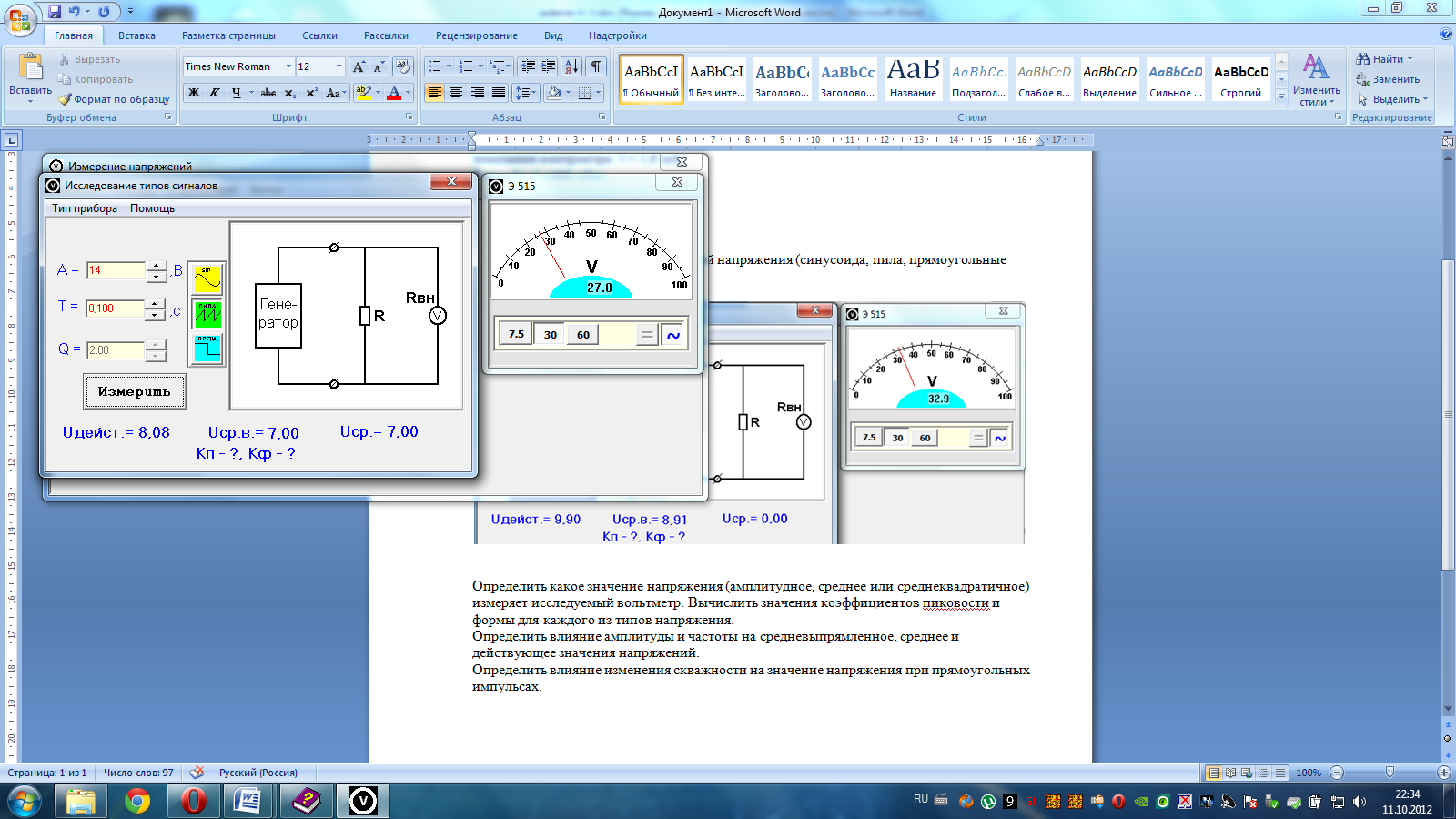1456x819 pixels.
Task: Click the amplitude A input field
Action: (116, 270)
